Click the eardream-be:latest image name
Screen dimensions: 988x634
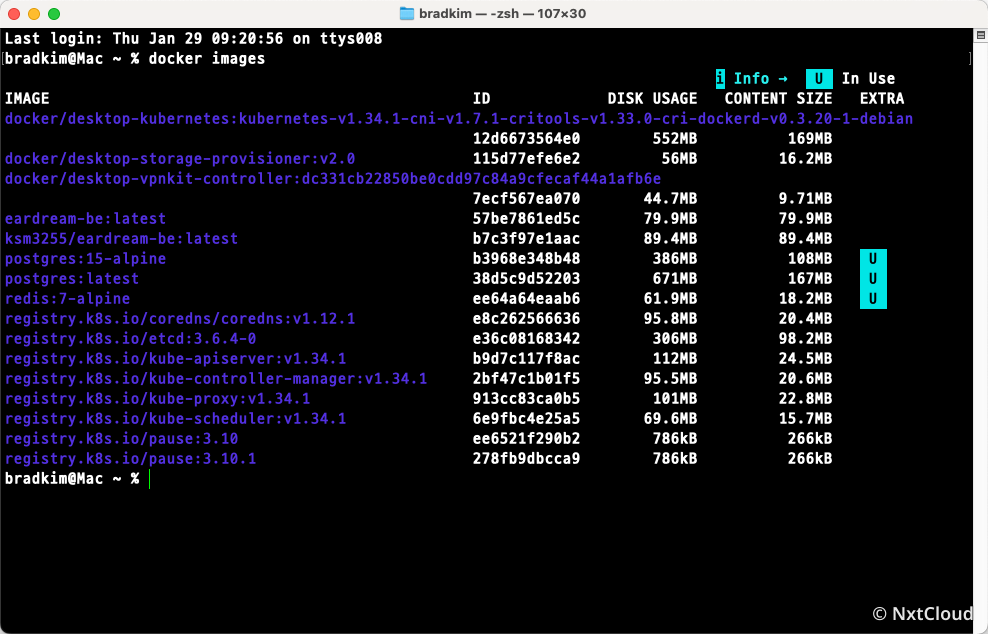click(x=85, y=219)
